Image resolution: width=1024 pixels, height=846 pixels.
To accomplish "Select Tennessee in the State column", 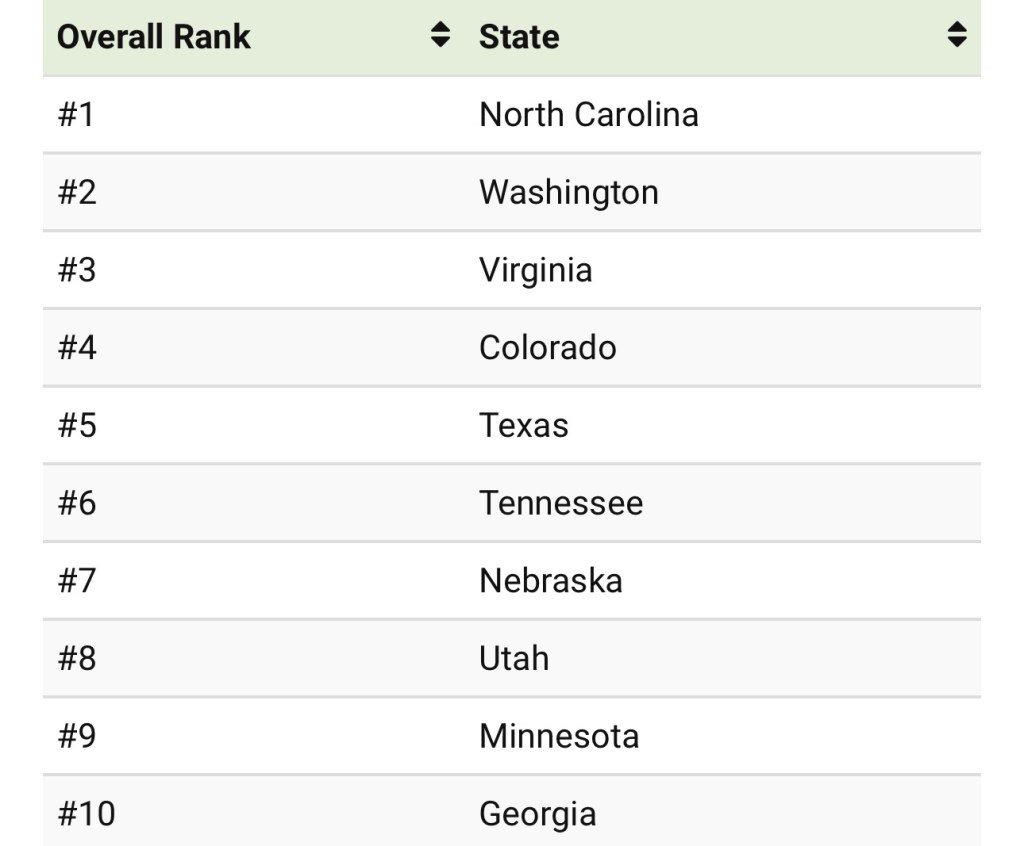I will click(560, 503).
